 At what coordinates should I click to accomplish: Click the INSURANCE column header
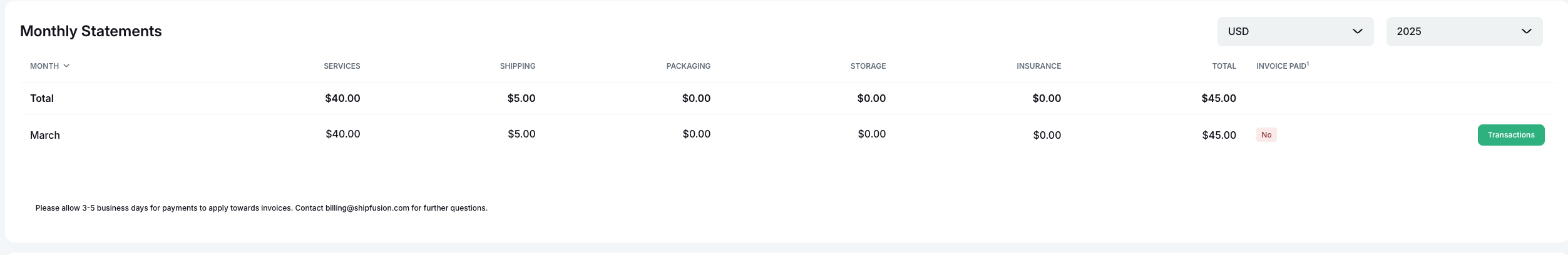tap(1038, 66)
